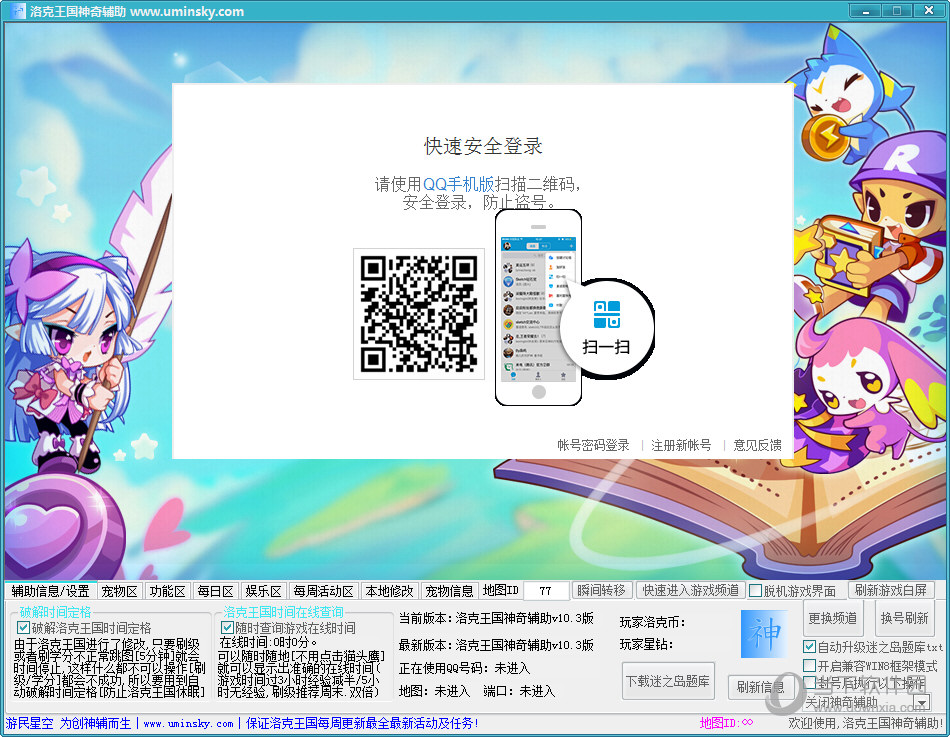The image size is (950, 737).
Task: Select the 本地修改 tab
Action: 388,591
